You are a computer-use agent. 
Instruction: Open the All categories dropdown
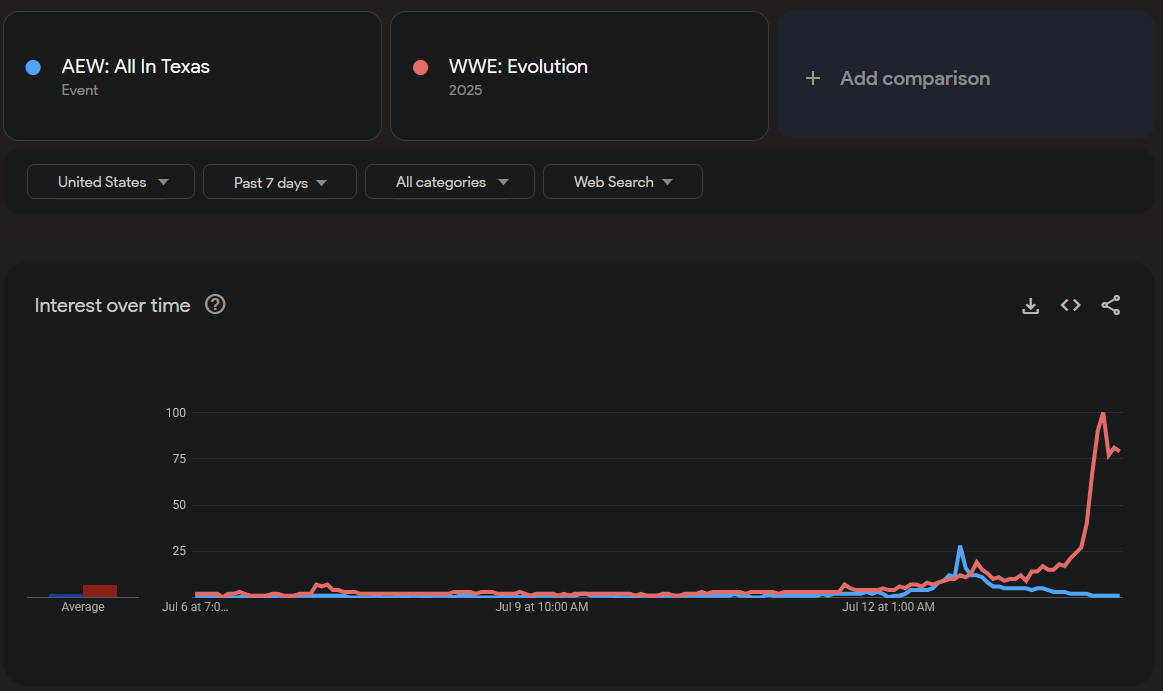pos(449,182)
